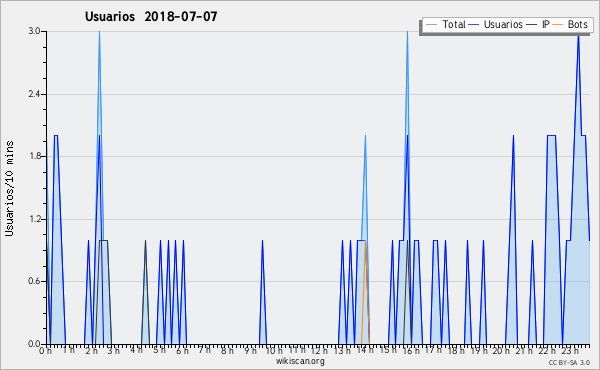600x370 pixels.
Task: Click the '14 h' x-axis label
Action: (365, 350)
